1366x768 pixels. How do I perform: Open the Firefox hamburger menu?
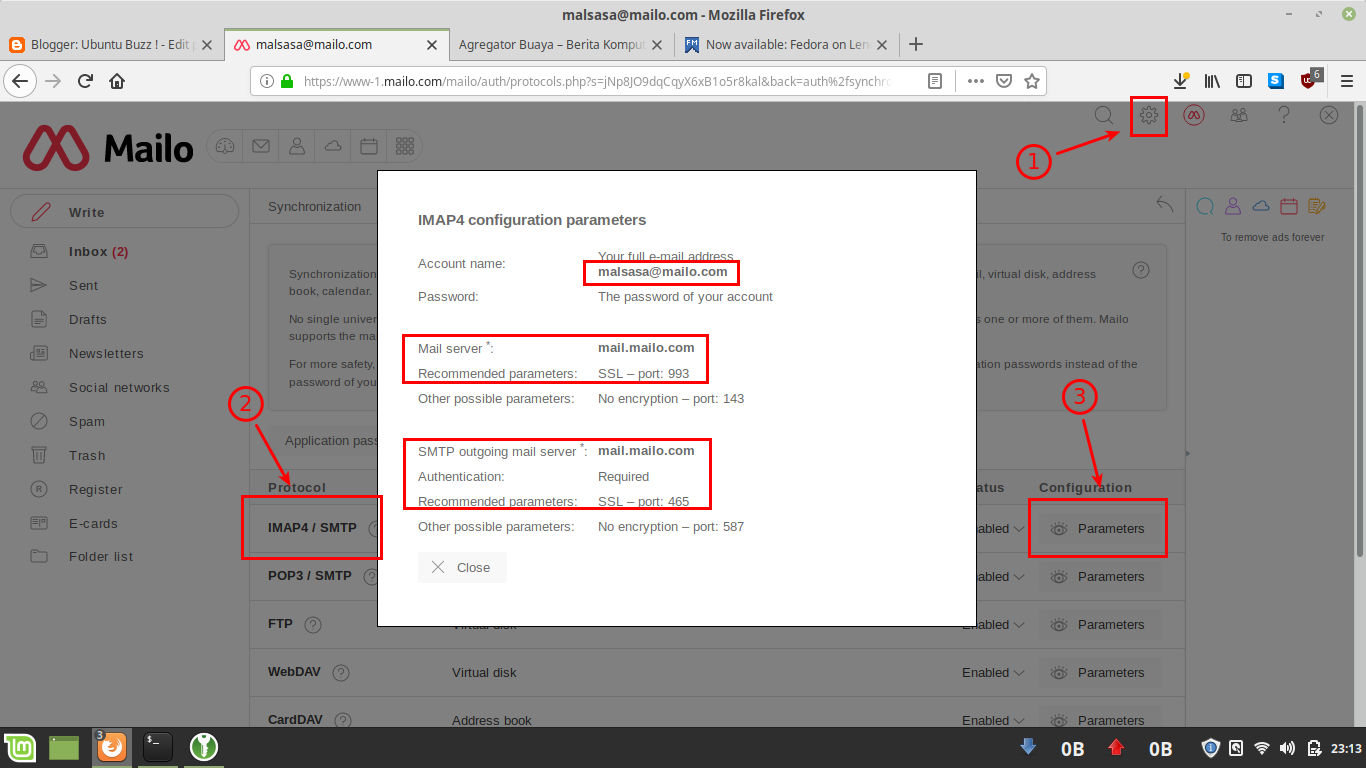(1347, 81)
